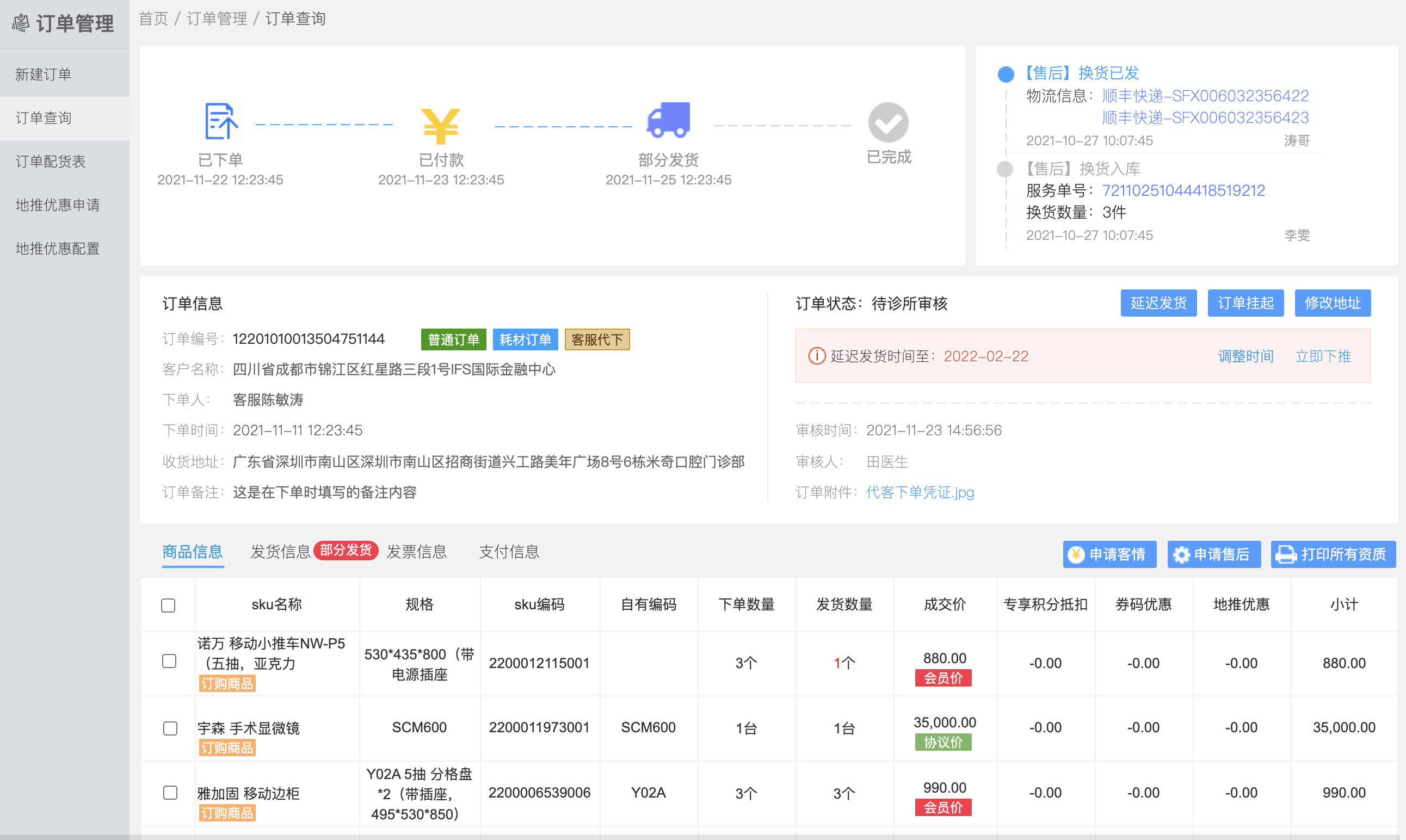The width and height of the screenshot is (1406, 840).
Task: Click the gear icon on 申请售后 button
Action: 1181,554
